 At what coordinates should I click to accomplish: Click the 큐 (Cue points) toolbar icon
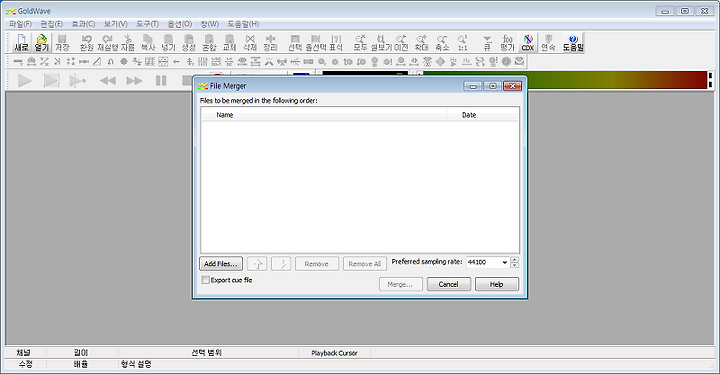(487, 43)
